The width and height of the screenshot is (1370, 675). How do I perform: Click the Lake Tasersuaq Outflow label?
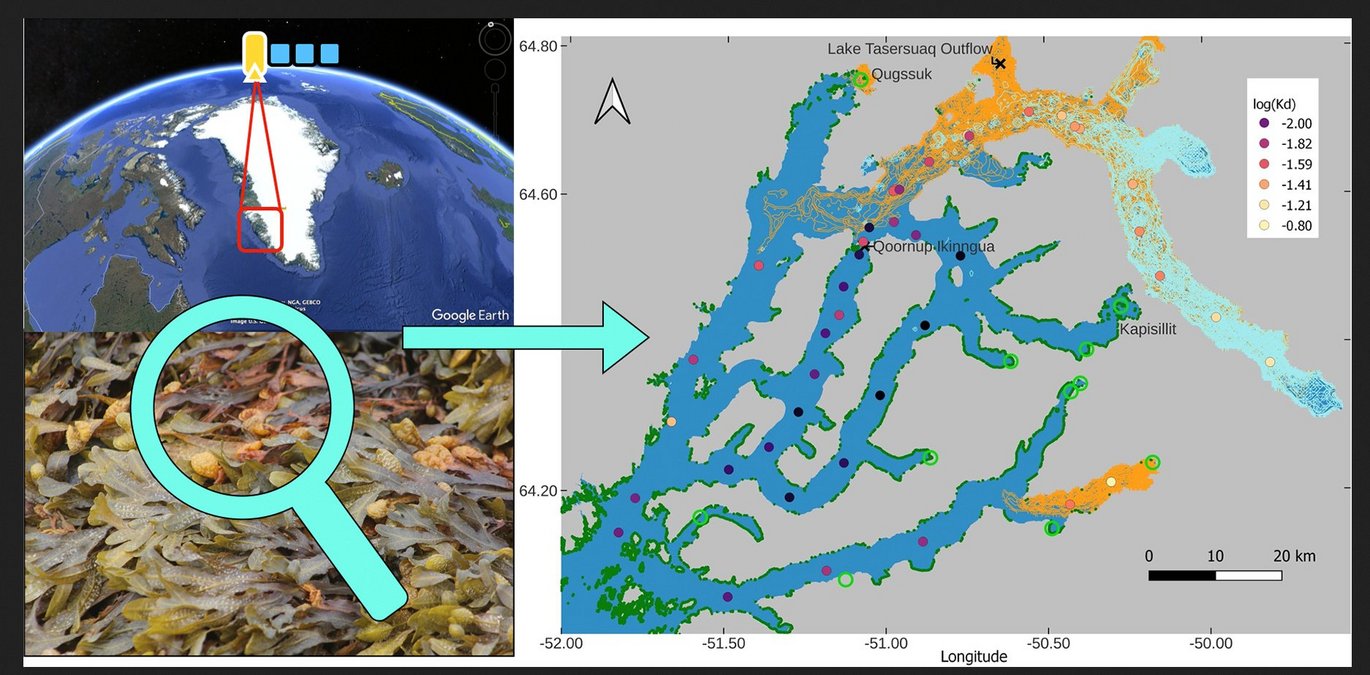tap(909, 48)
